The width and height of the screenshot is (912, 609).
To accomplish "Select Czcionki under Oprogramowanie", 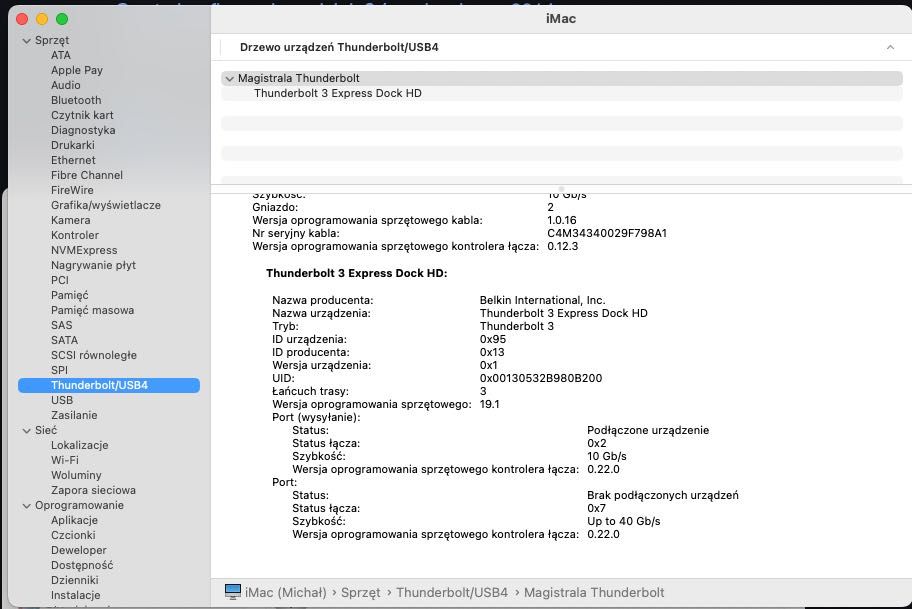I will click(73, 535).
